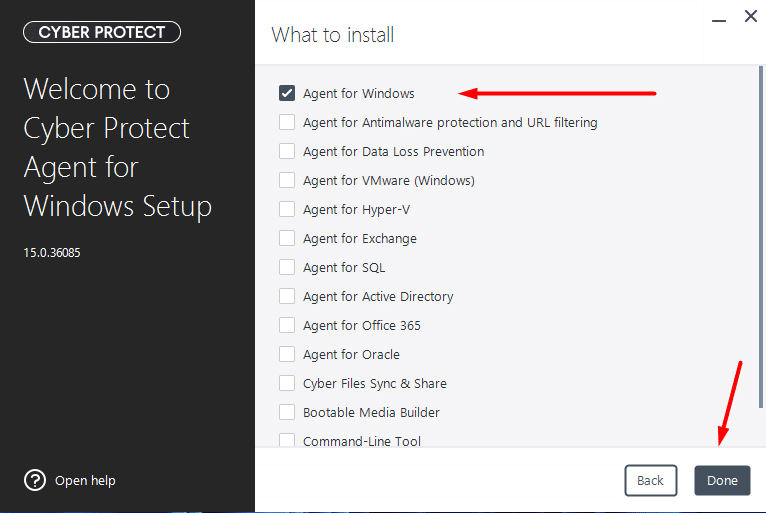
Task: Check the Agent for Active Directory box
Action: 287,296
